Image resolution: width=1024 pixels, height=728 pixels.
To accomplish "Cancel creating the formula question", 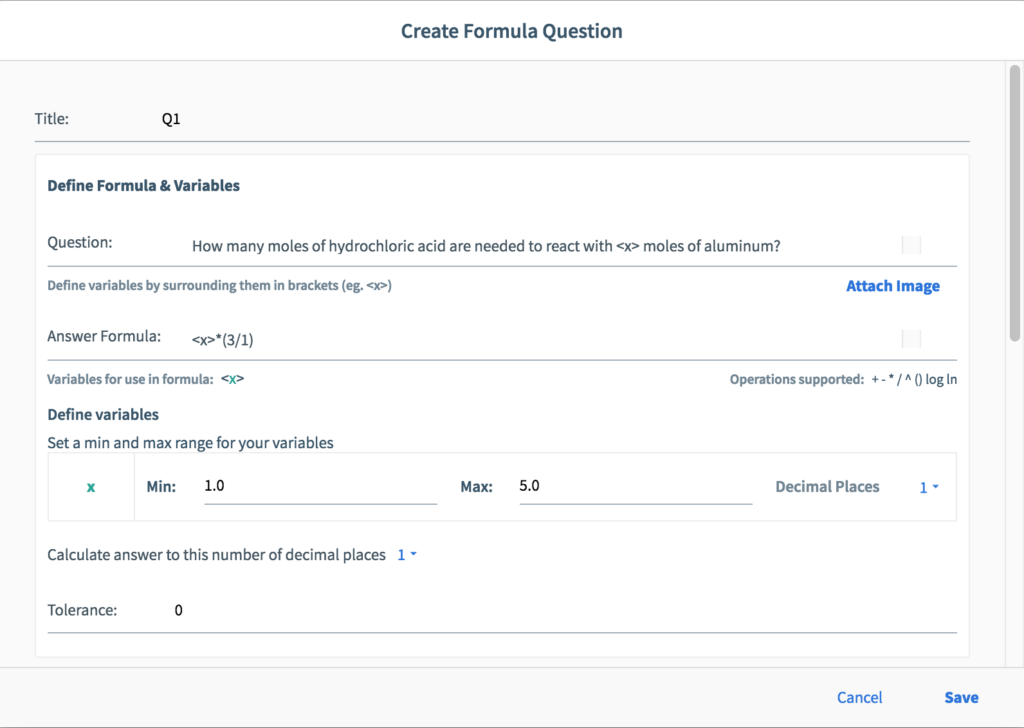I will [x=859, y=697].
